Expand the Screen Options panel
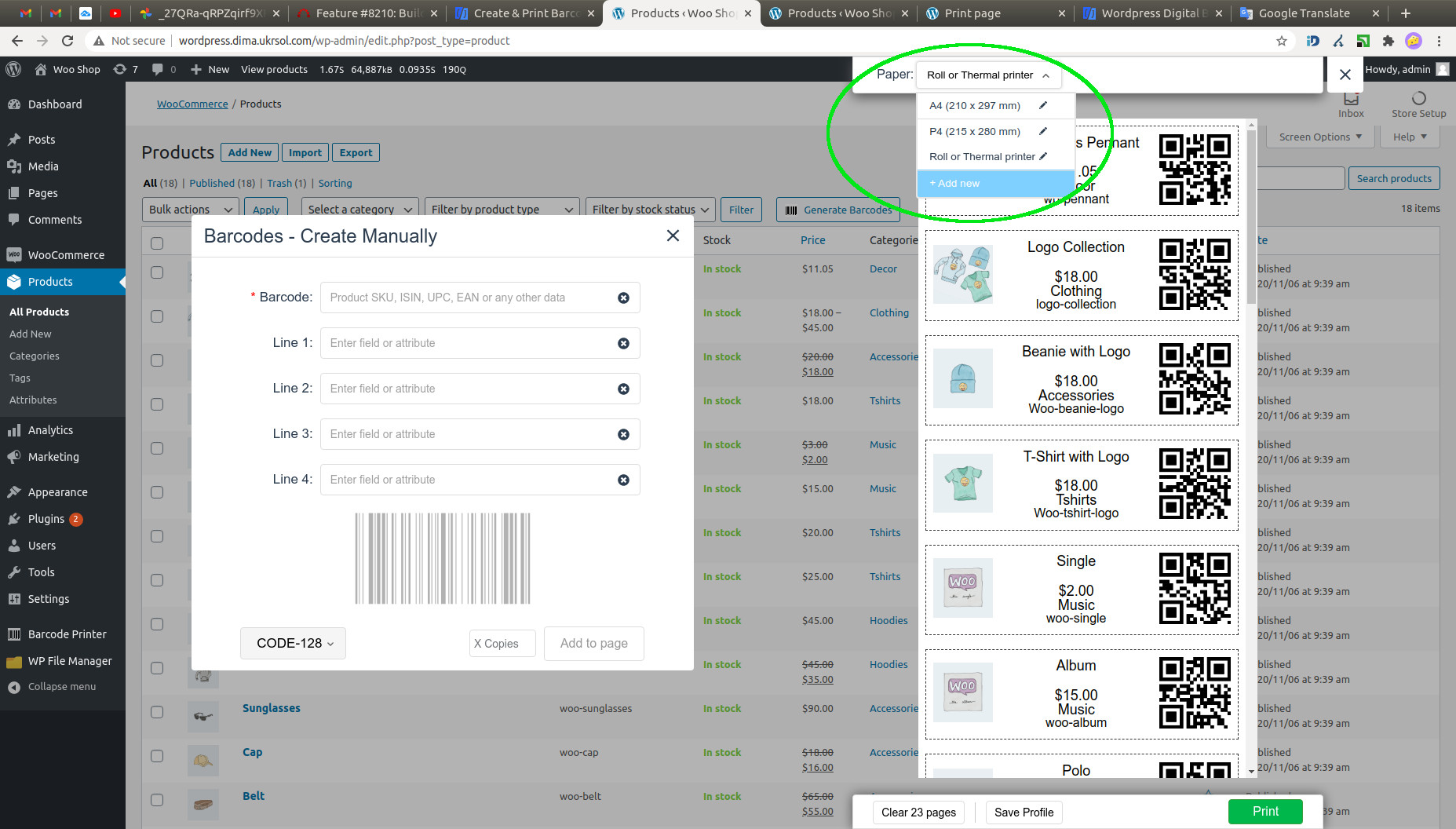 tap(1321, 137)
